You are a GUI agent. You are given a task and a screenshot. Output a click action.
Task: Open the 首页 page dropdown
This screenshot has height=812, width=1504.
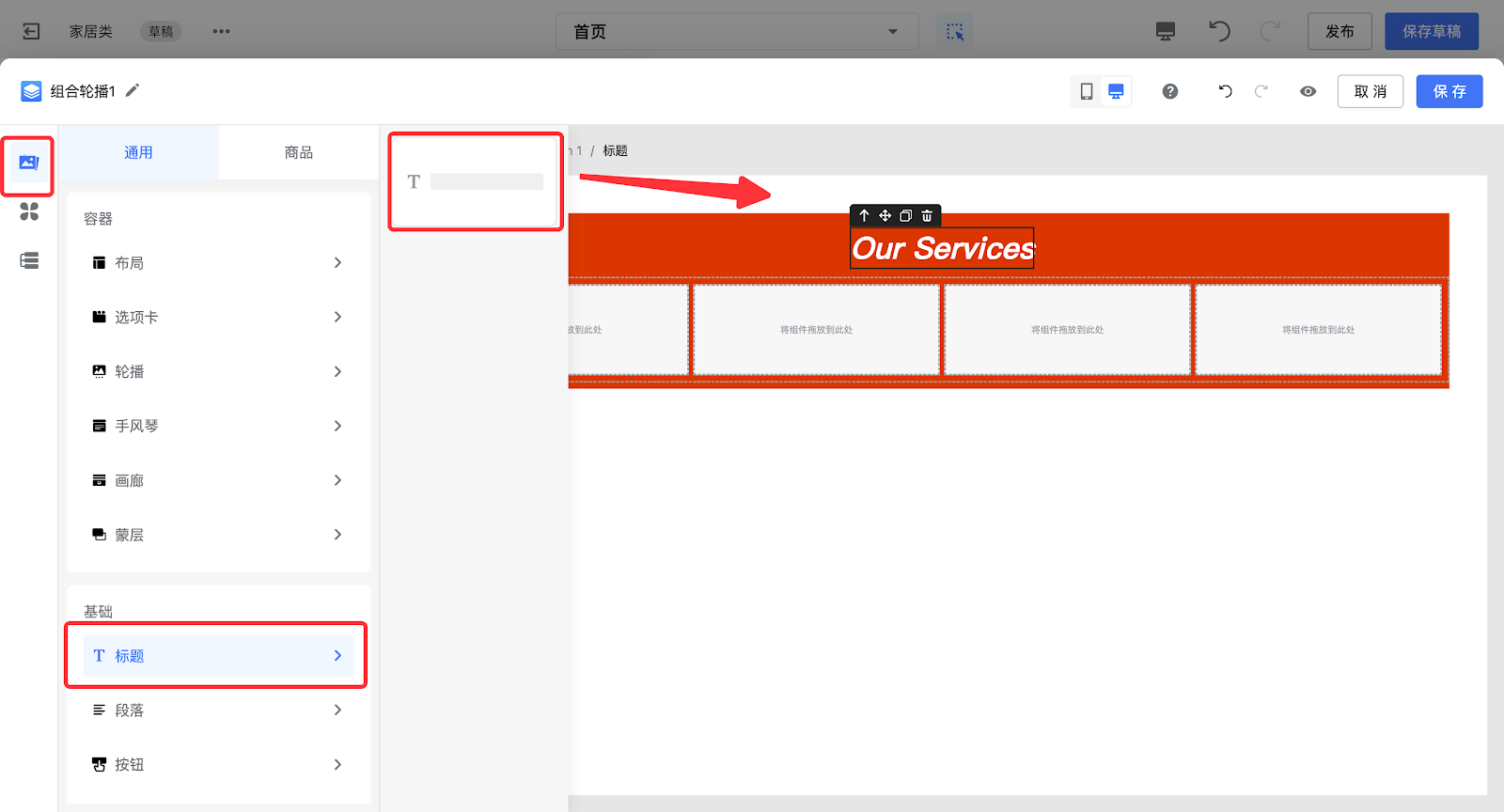[x=736, y=32]
